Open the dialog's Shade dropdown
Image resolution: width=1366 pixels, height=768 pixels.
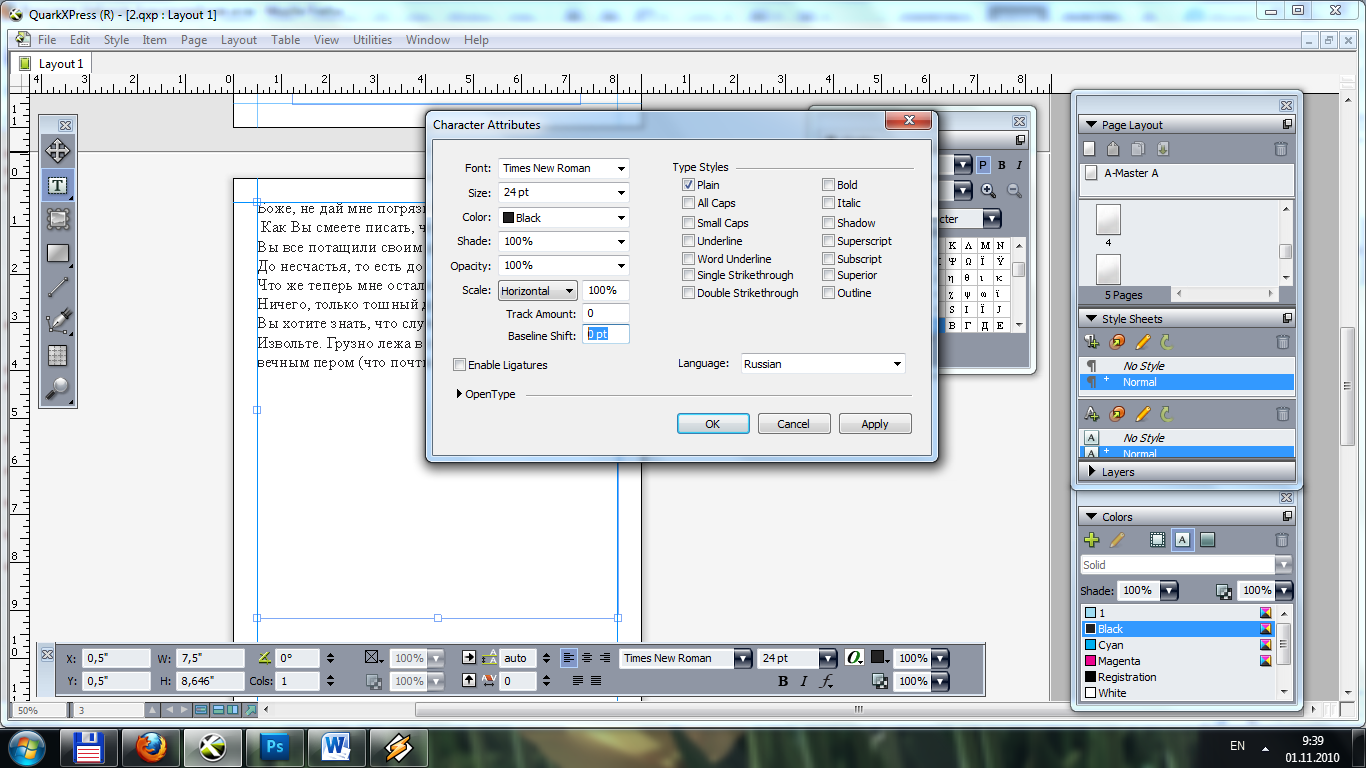(564, 241)
